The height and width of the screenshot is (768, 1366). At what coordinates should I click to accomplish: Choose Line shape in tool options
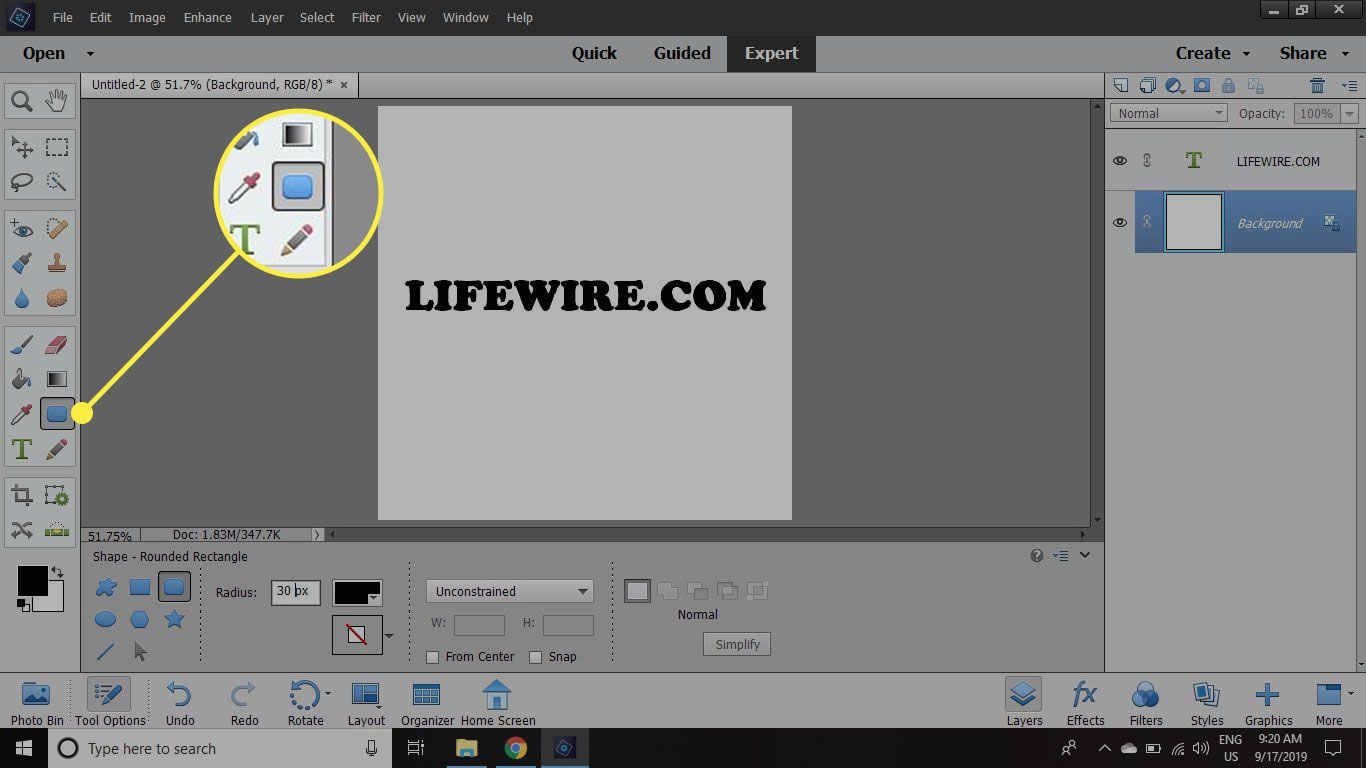point(105,652)
